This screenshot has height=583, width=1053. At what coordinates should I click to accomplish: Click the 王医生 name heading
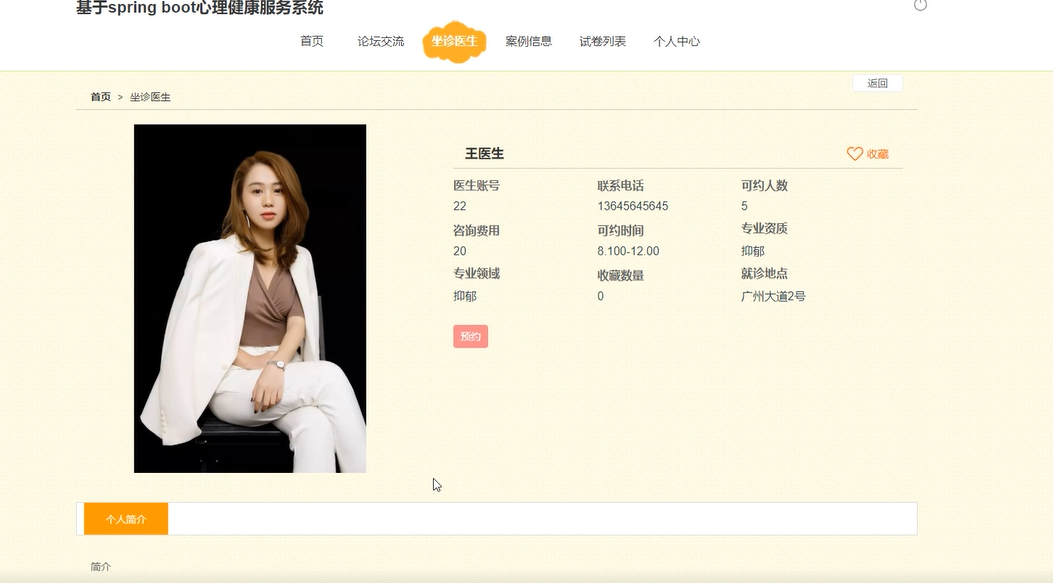484,153
